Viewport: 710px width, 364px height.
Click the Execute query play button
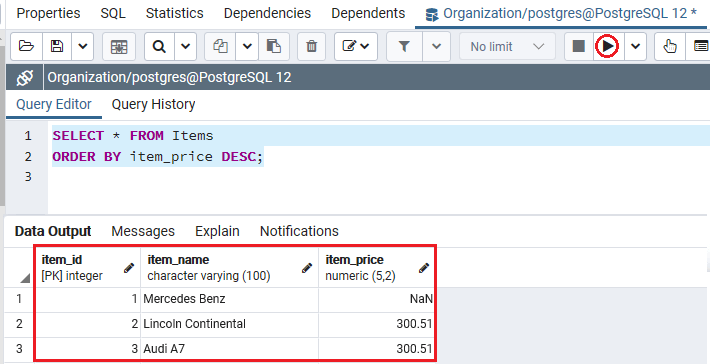tap(607, 46)
